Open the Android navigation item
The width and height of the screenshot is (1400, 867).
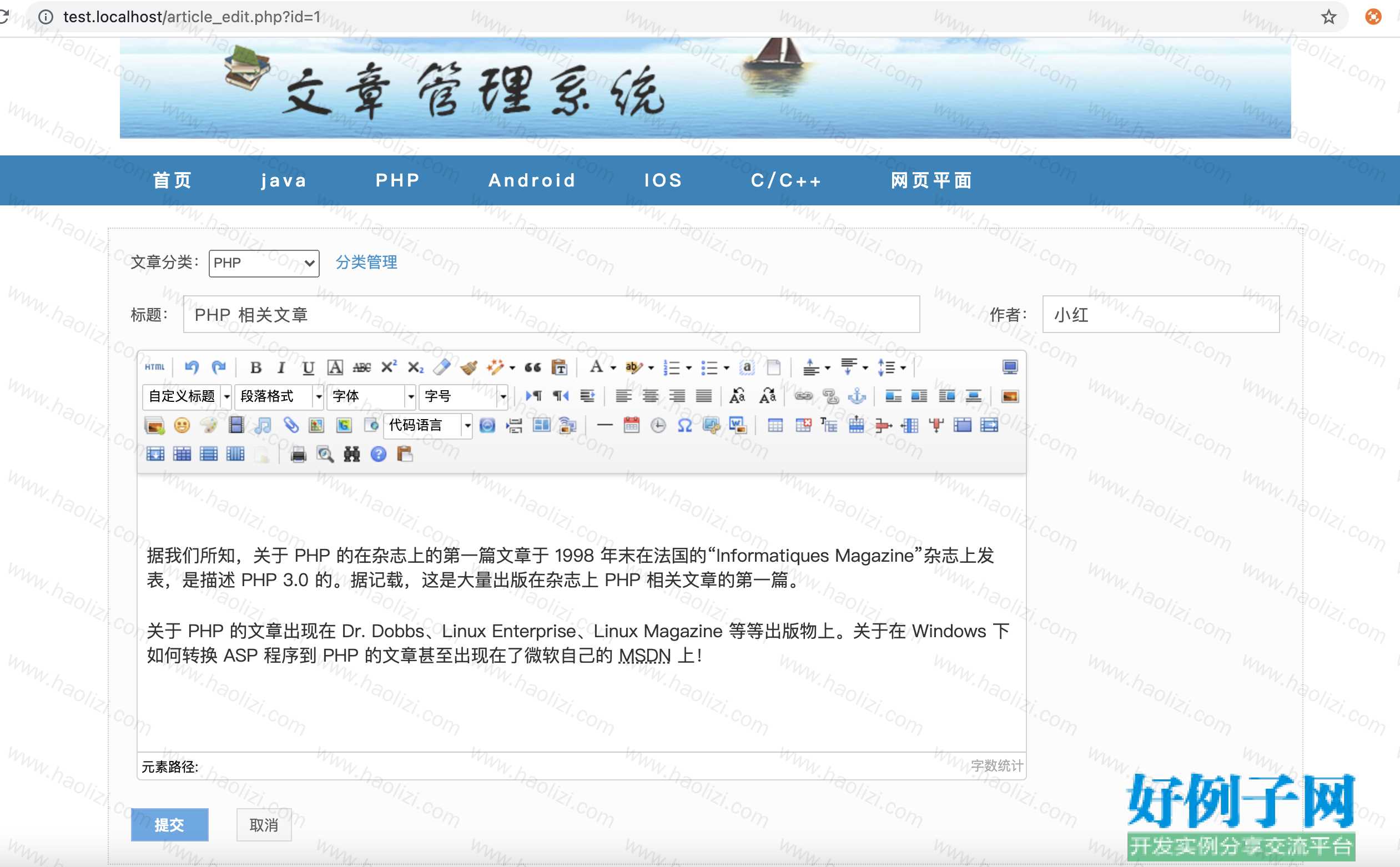532,180
